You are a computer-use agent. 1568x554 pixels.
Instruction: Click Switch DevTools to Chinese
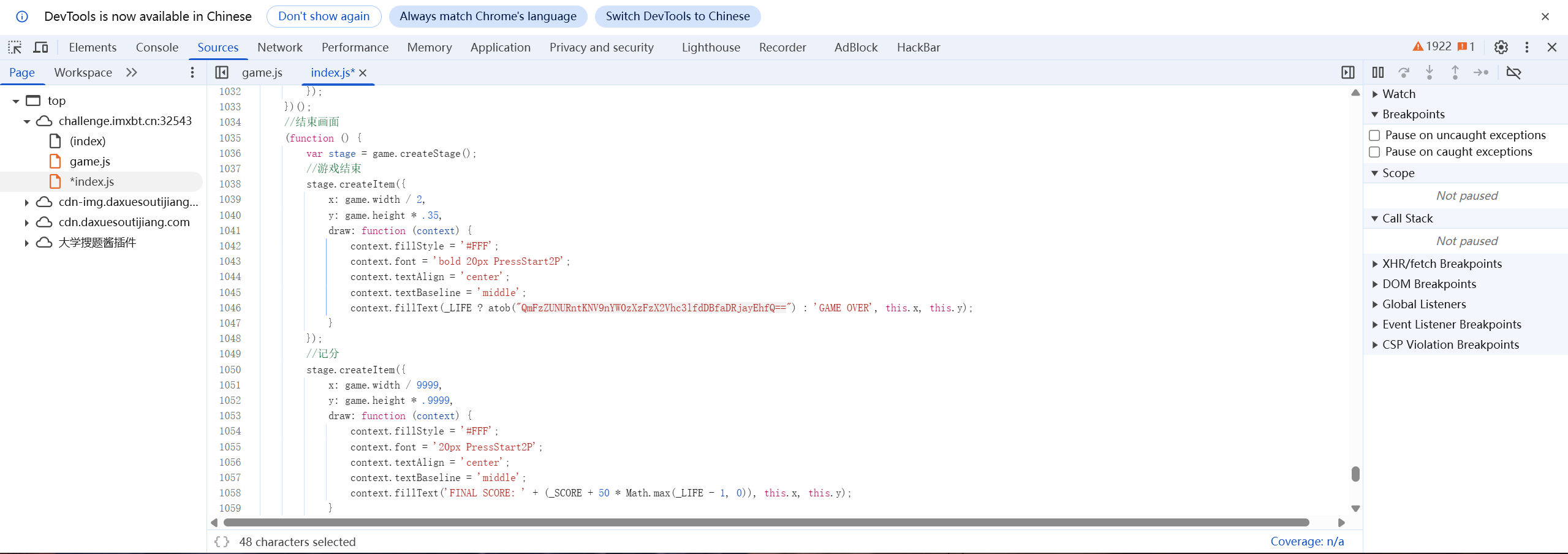tap(678, 17)
